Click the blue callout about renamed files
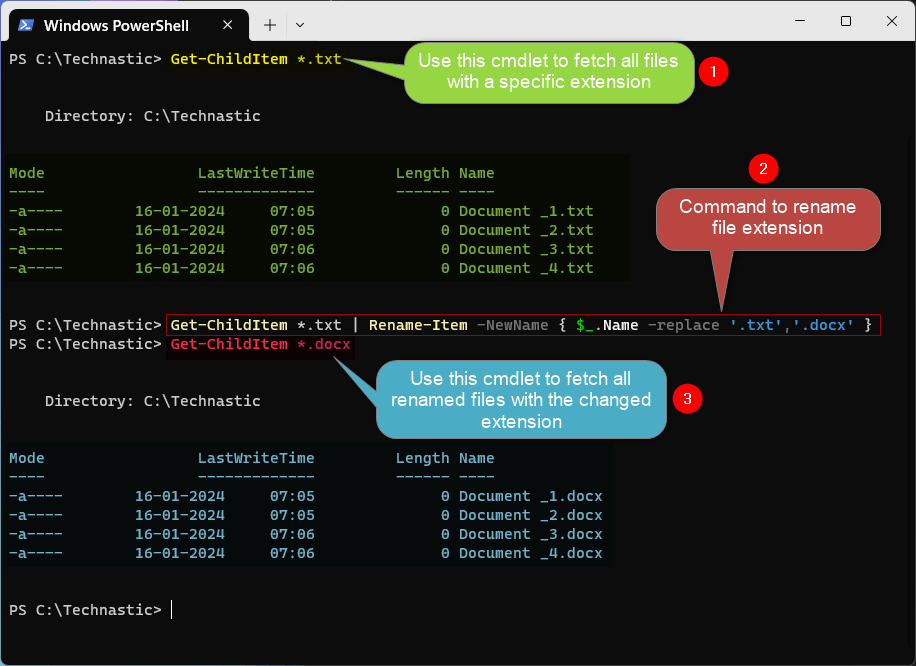 click(520, 399)
